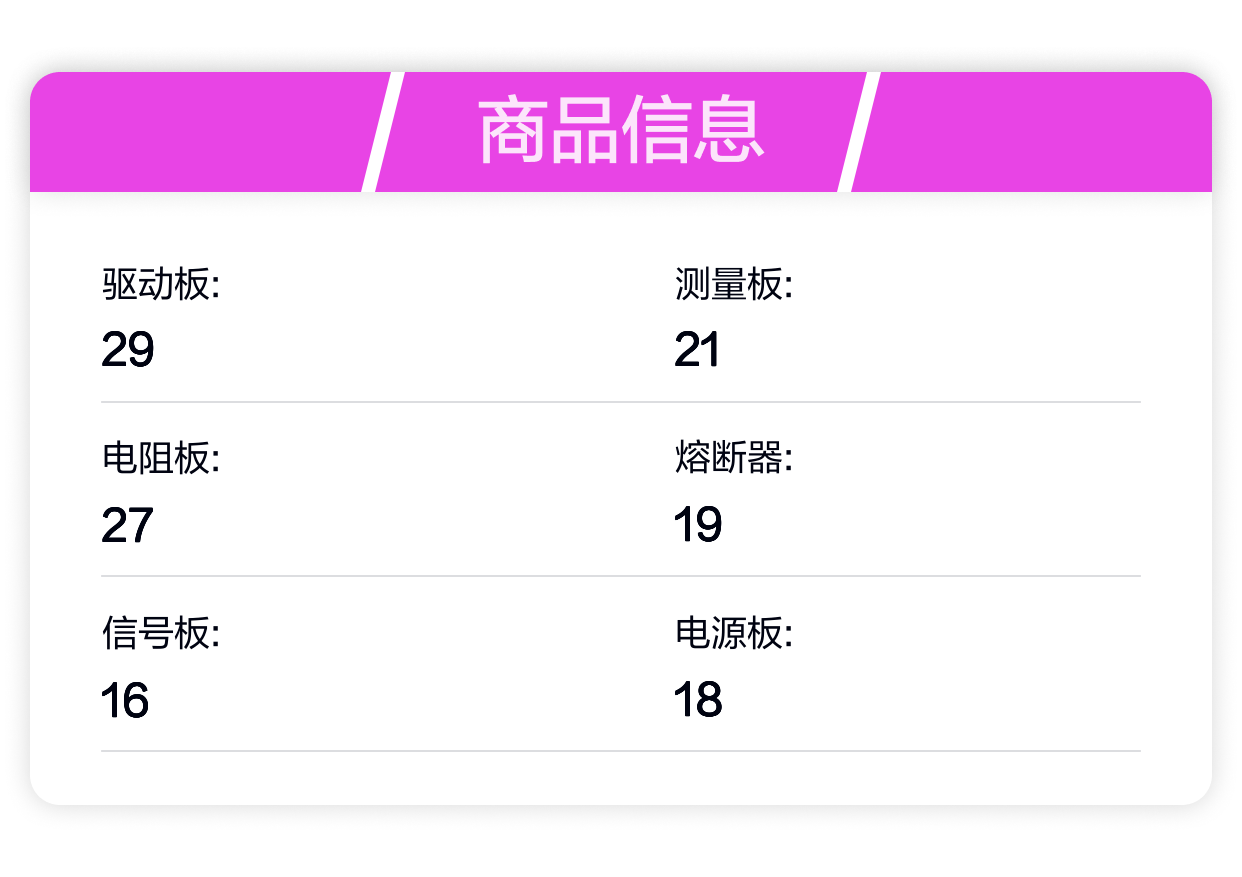The width and height of the screenshot is (1242, 877).
Task: Click the 商品信息 header title
Action: click(621, 131)
